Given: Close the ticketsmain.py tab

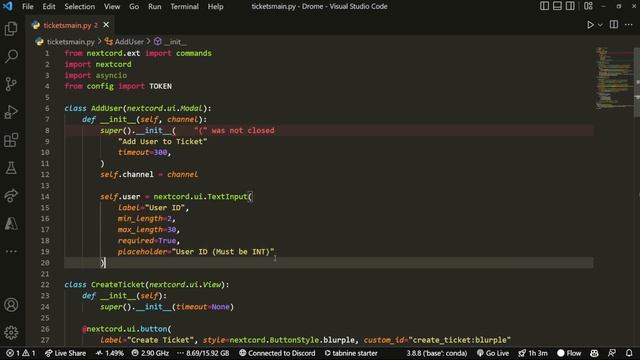Looking at the screenshot, I should pyautogui.click(x=106, y=25).
